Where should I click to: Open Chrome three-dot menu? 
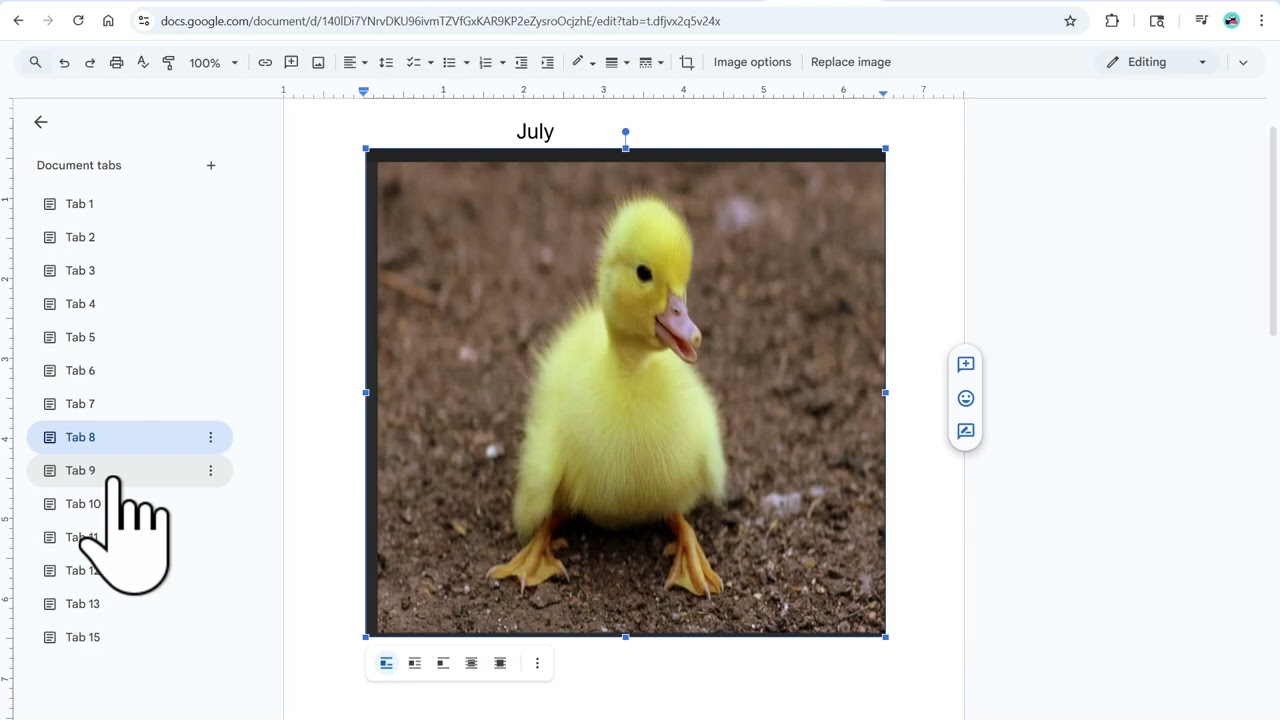[x=1261, y=21]
